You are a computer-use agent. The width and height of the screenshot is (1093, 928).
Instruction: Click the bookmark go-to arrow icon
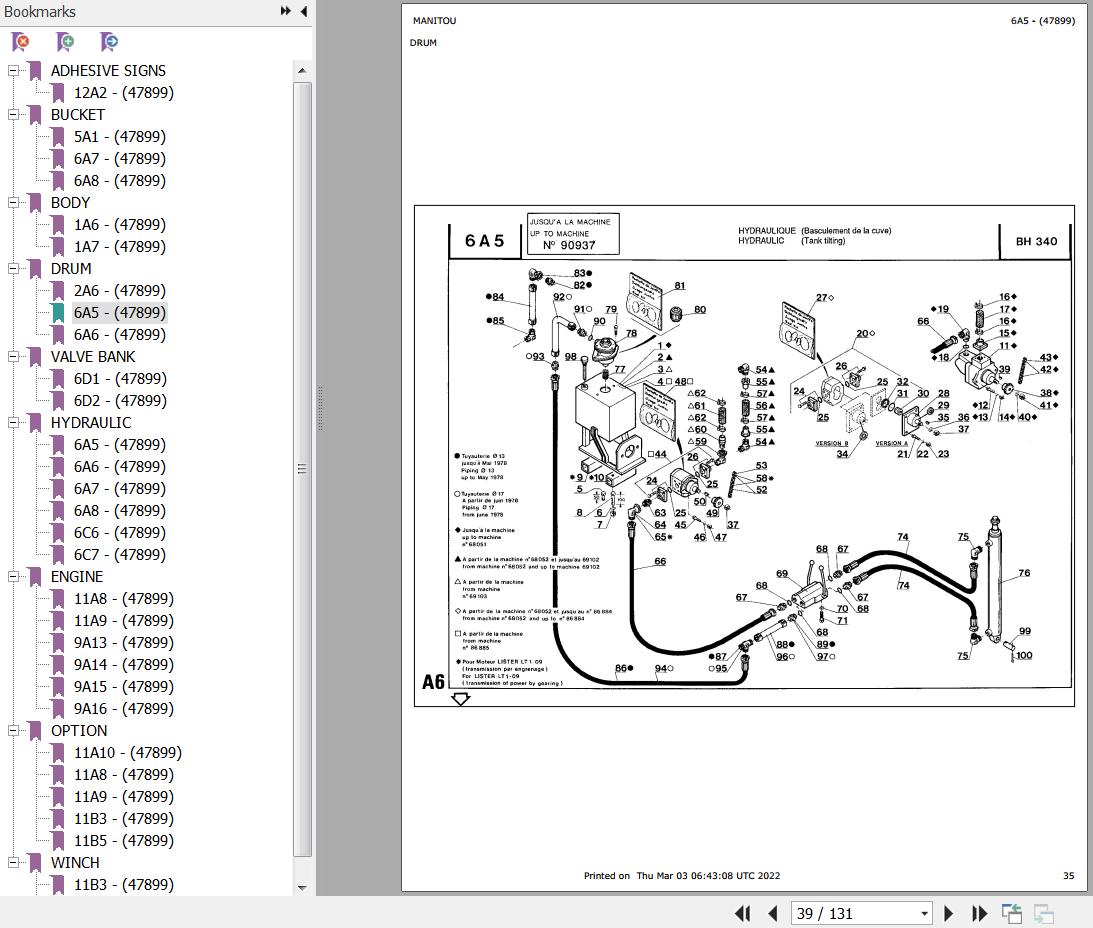pos(109,42)
